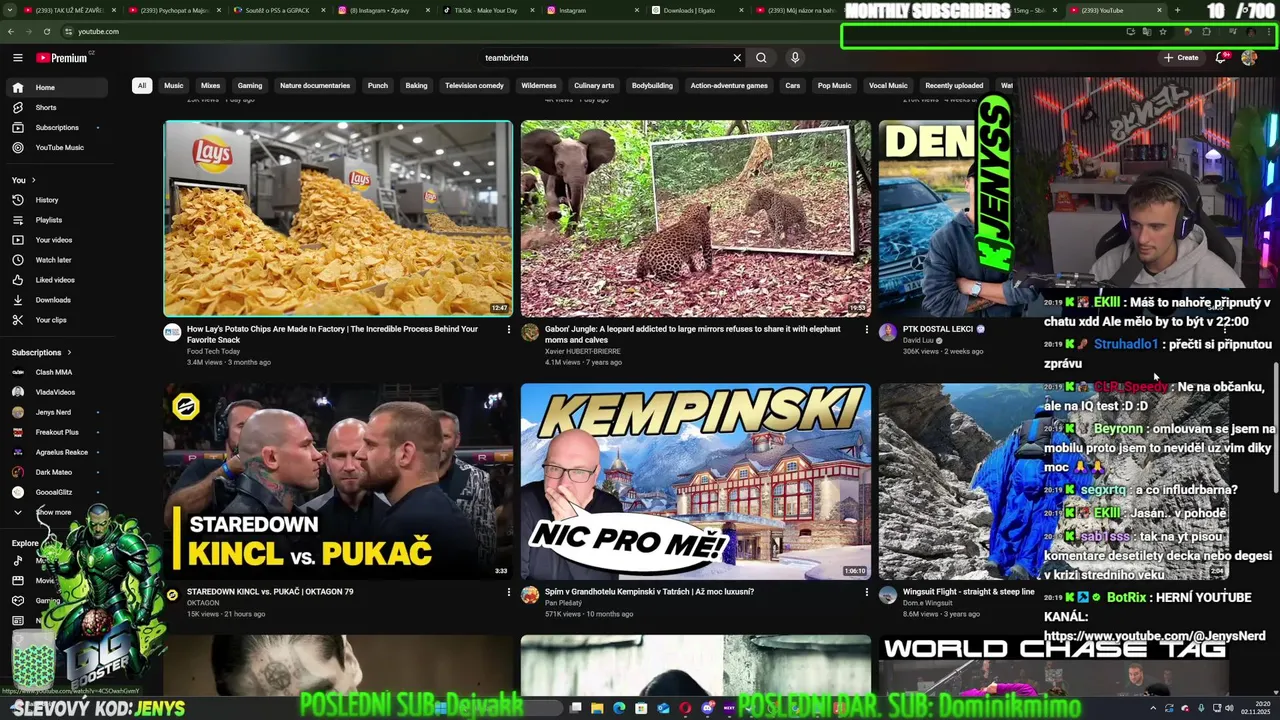Select Home in the sidebar
Image resolution: width=1280 pixels, height=720 pixels.
click(x=57, y=87)
